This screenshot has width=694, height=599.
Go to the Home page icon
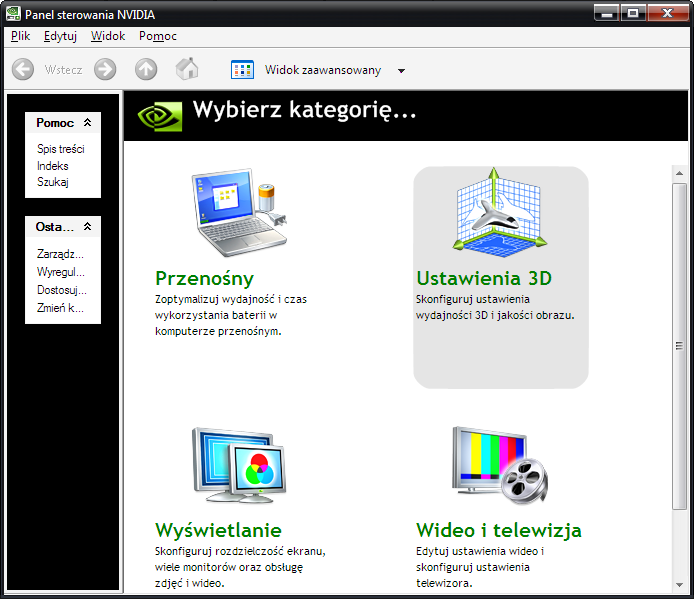187,69
